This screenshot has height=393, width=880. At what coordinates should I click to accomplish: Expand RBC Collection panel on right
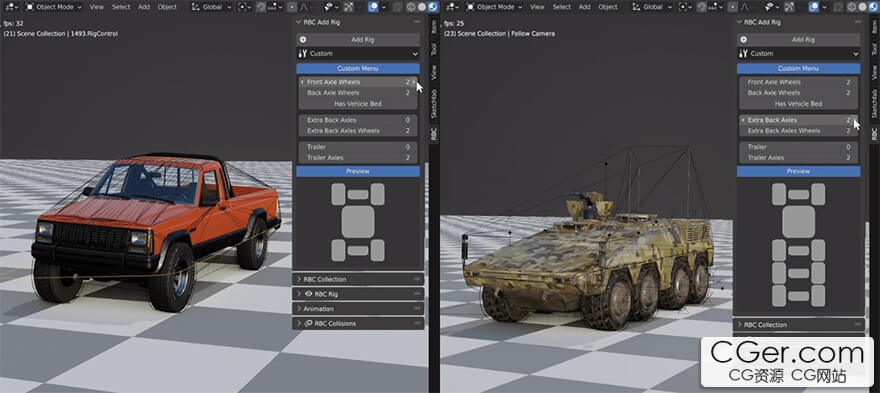[799, 325]
